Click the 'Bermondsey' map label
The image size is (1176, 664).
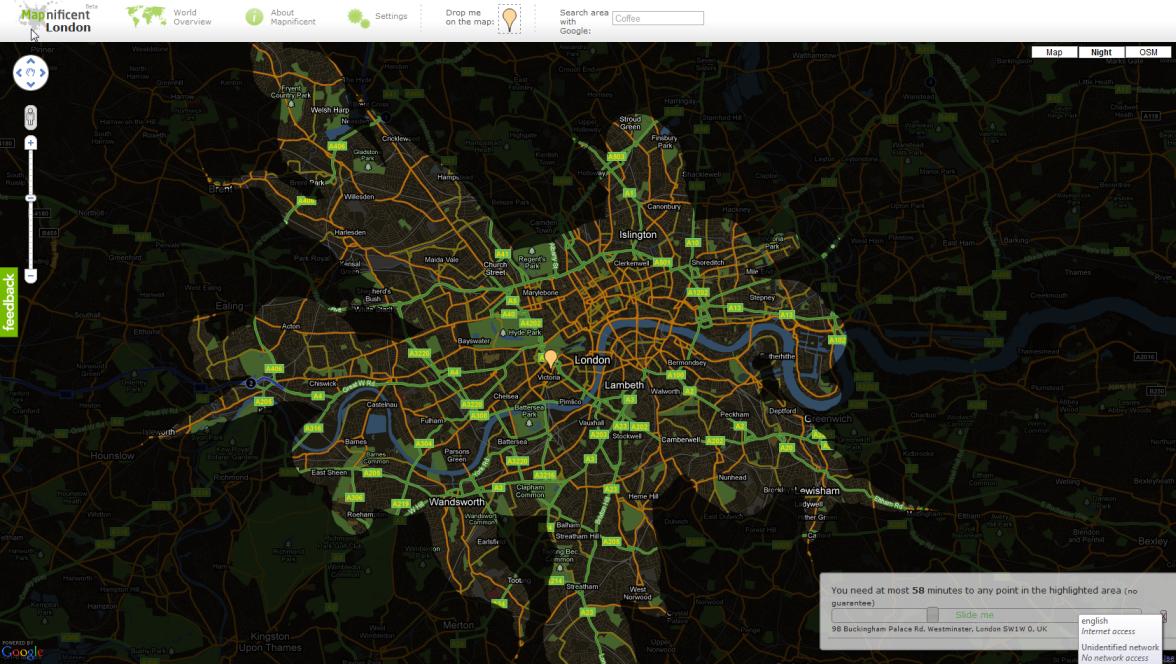686,362
